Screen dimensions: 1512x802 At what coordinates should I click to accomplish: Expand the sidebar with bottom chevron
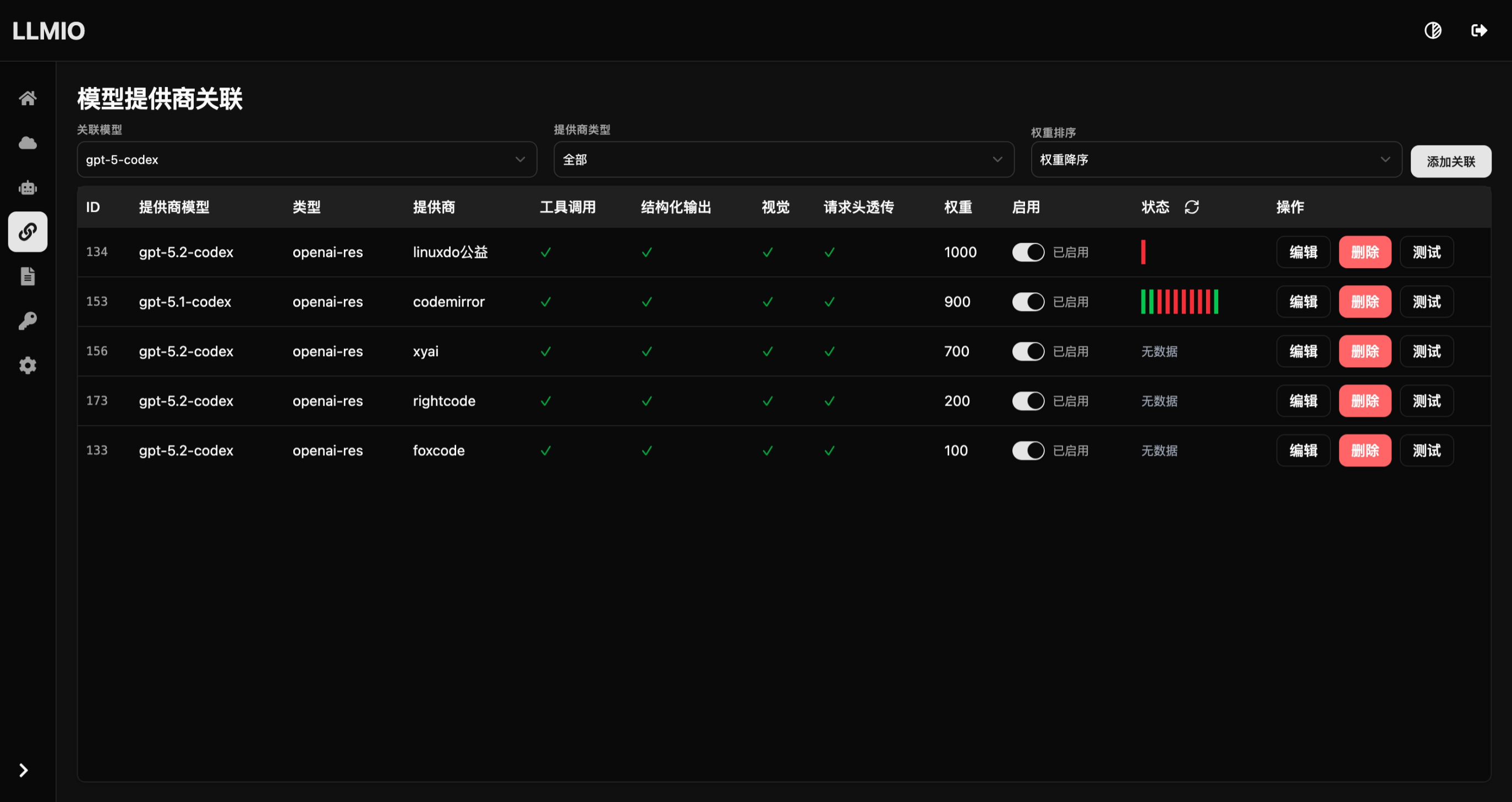click(x=24, y=770)
